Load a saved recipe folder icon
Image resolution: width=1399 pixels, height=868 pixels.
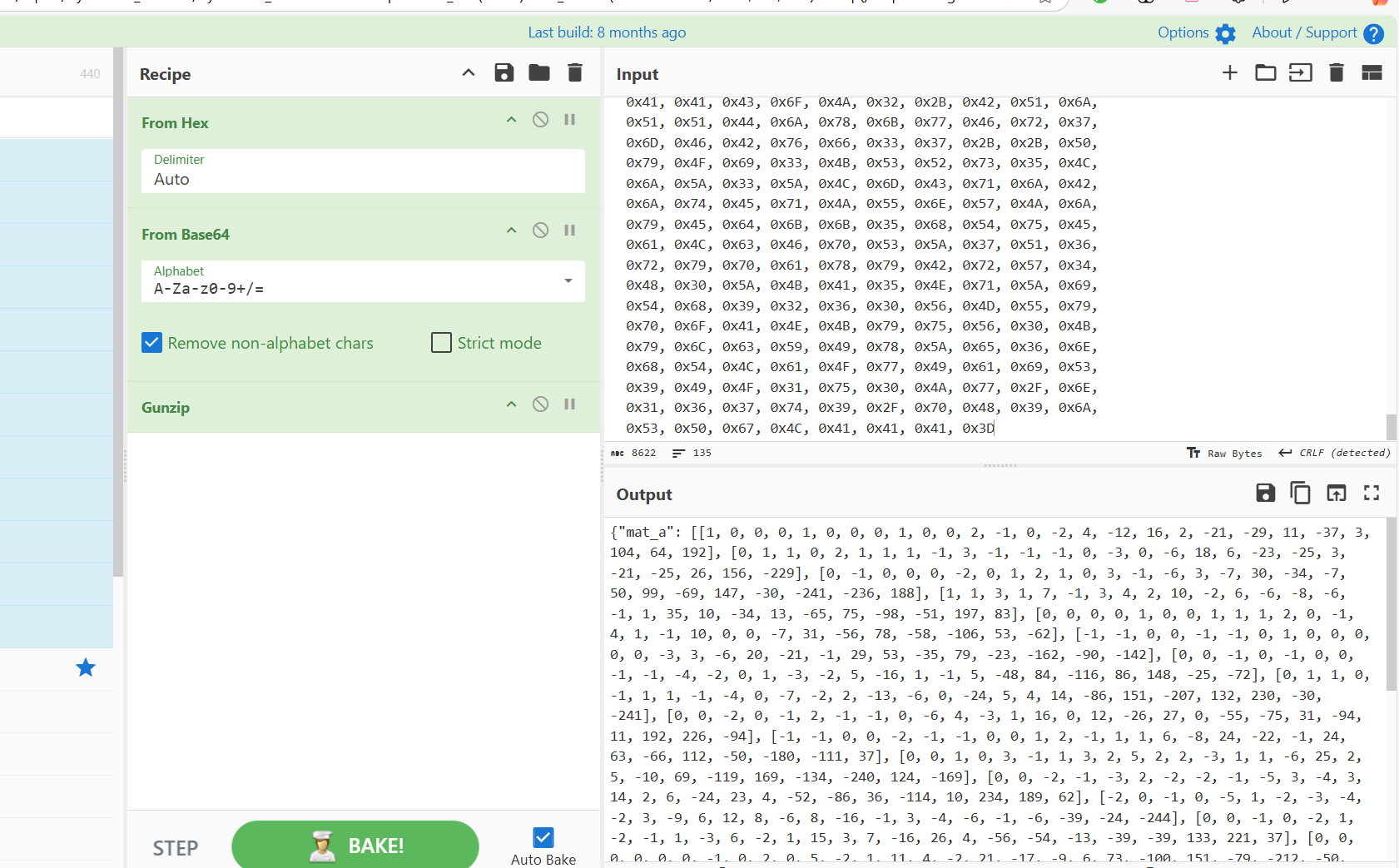click(539, 73)
